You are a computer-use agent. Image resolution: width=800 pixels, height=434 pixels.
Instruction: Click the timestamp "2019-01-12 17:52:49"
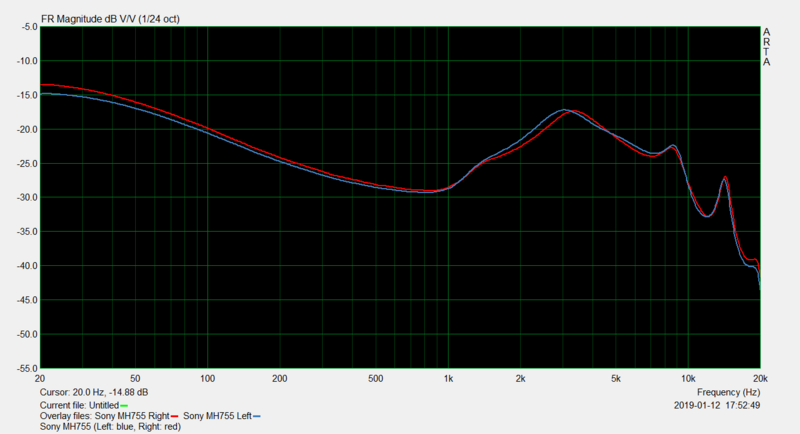(717, 405)
